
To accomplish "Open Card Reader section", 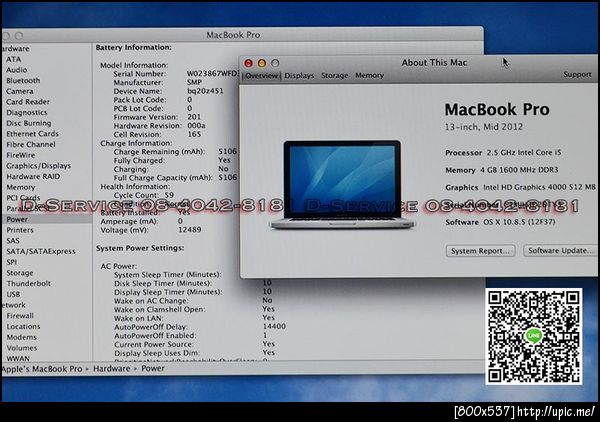I will [28, 102].
